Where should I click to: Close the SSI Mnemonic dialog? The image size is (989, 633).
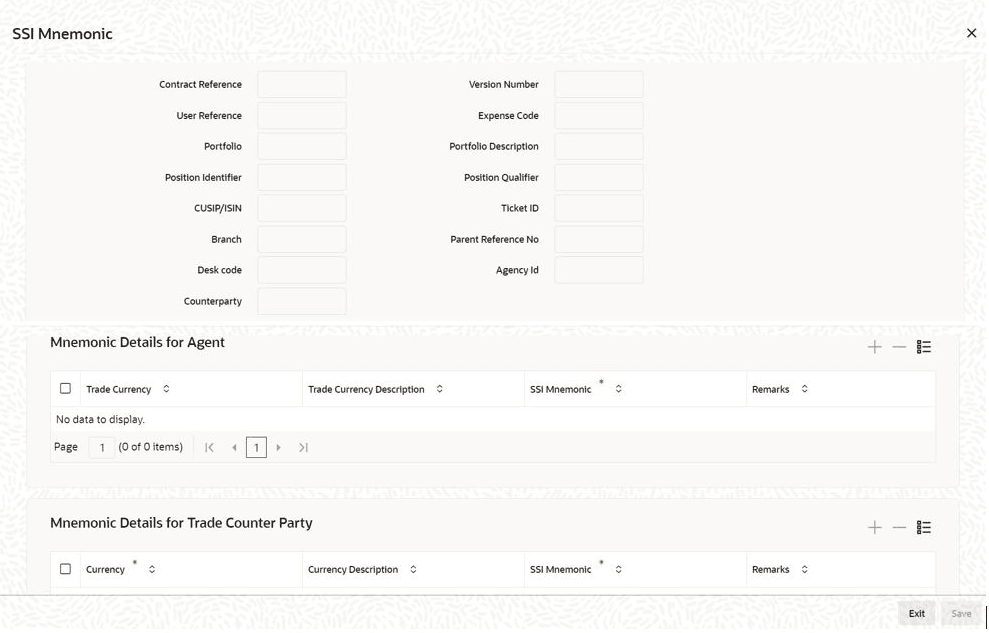tap(971, 33)
